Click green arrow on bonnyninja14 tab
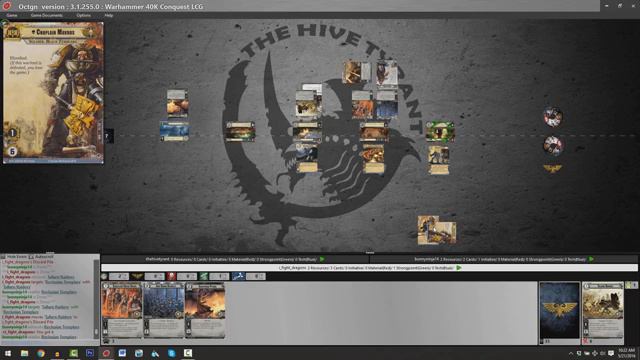 pos(591,259)
